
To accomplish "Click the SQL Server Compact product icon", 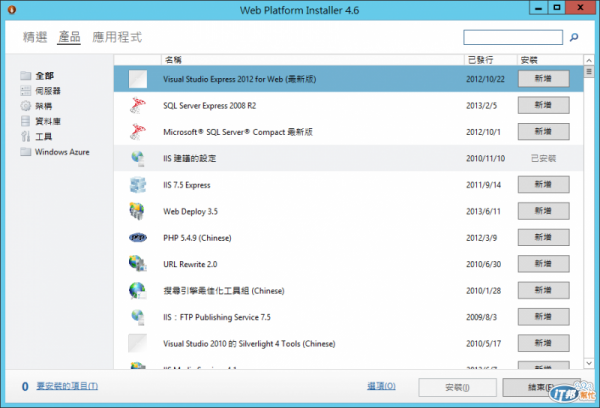I will [x=138, y=132].
